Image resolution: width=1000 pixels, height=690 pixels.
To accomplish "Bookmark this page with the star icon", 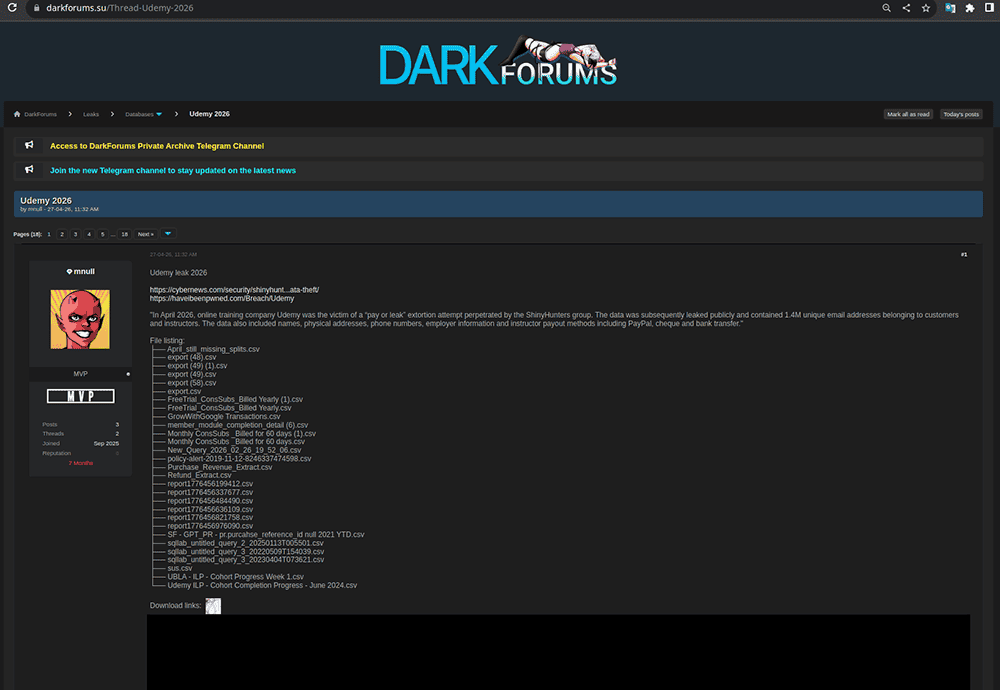I will (x=926, y=8).
